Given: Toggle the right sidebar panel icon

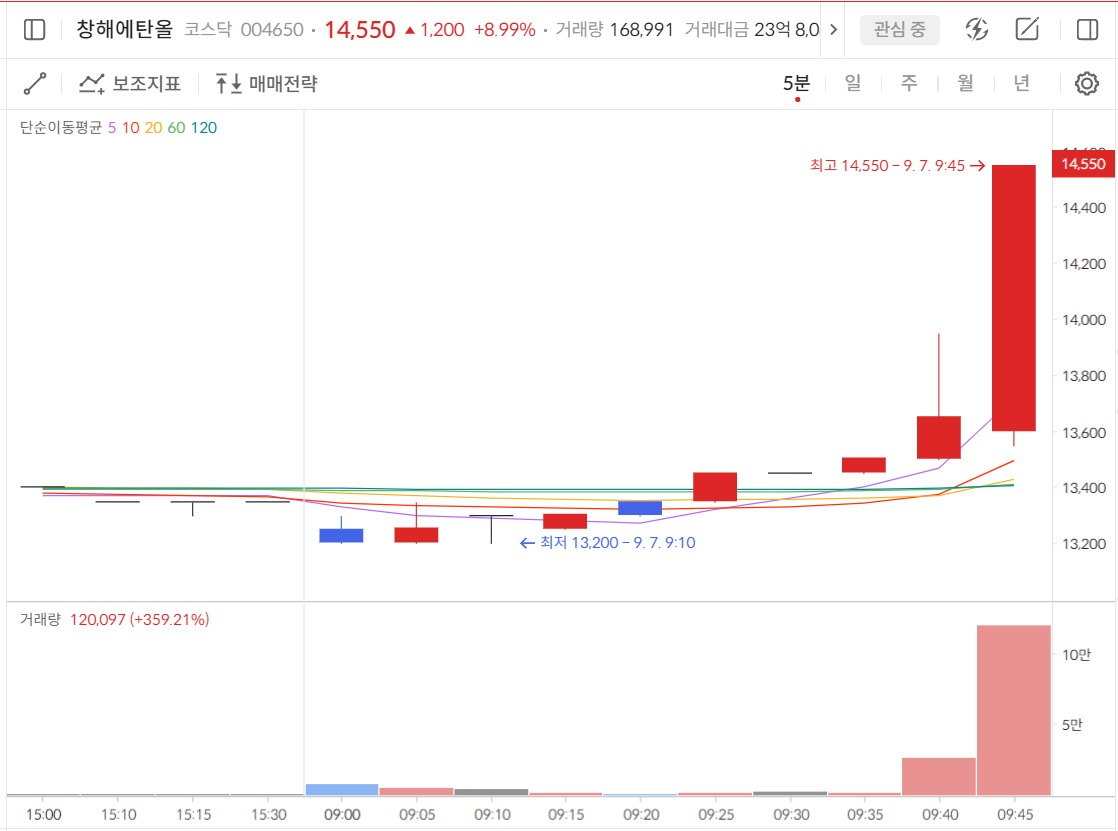Looking at the screenshot, I should [x=1087, y=29].
